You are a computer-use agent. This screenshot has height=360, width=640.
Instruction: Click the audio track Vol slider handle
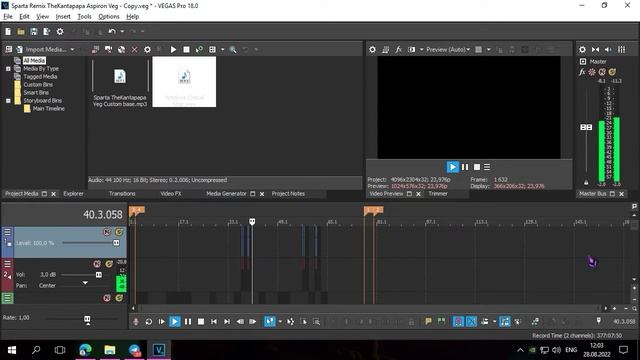[x=99, y=275]
